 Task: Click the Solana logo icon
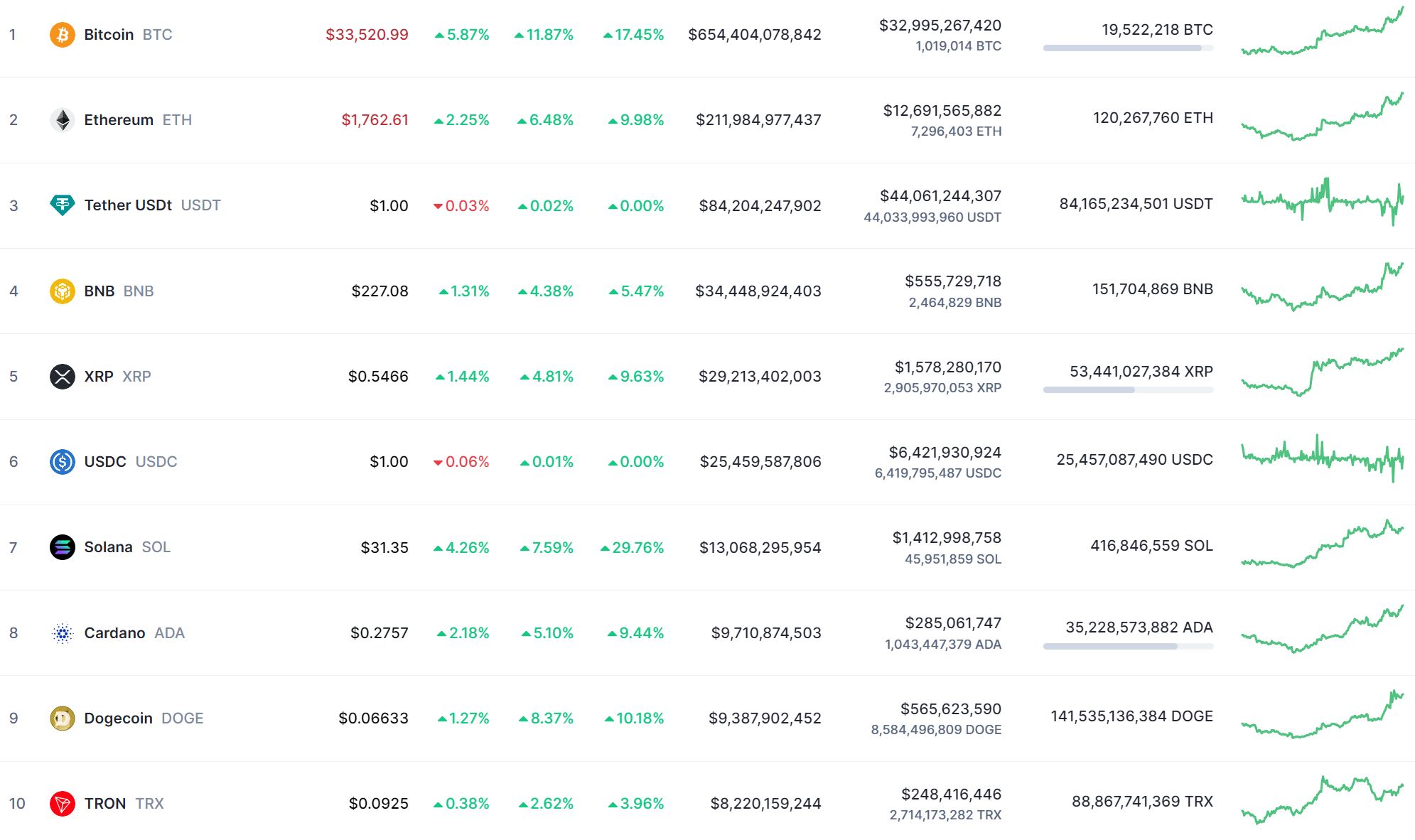pos(63,546)
